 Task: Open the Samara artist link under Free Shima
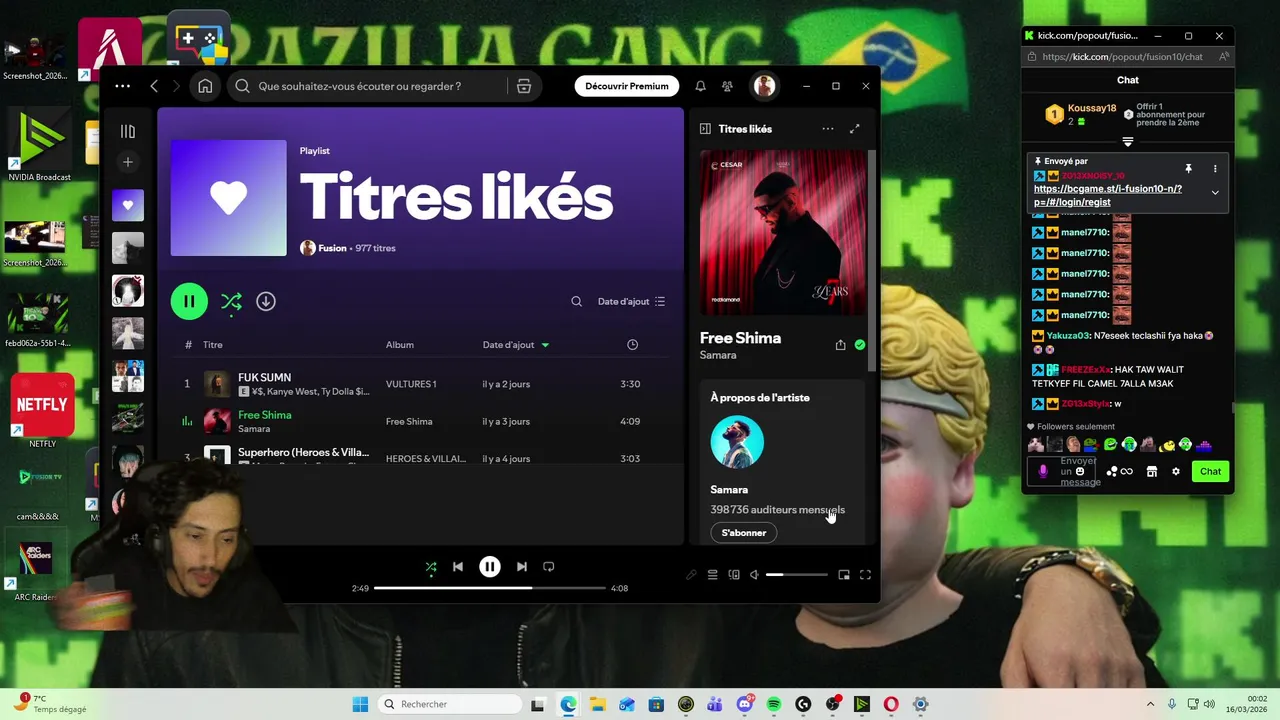coord(718,355)
